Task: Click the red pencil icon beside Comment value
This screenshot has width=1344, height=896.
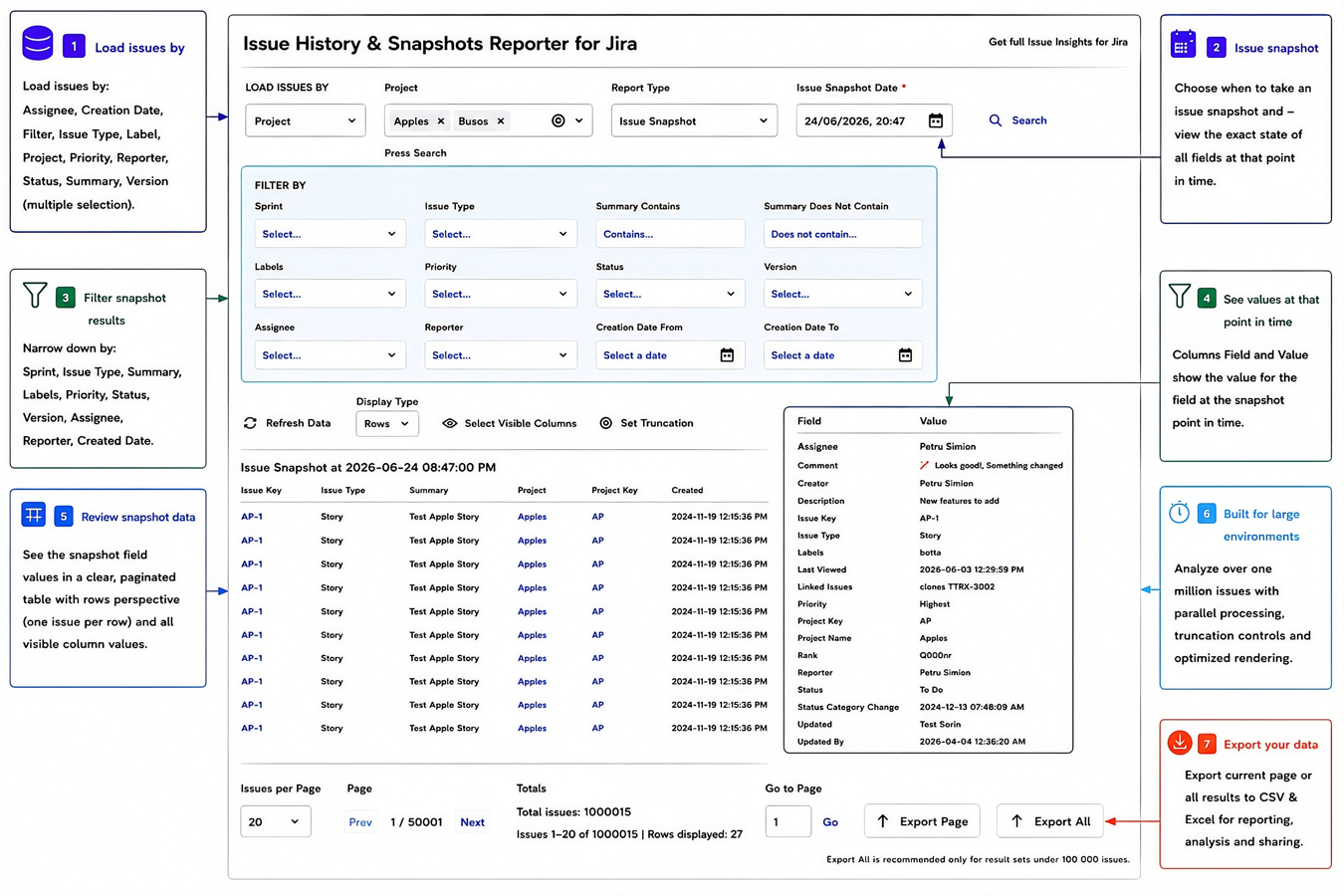Action: pyautogui.click(x=925, y=465)
